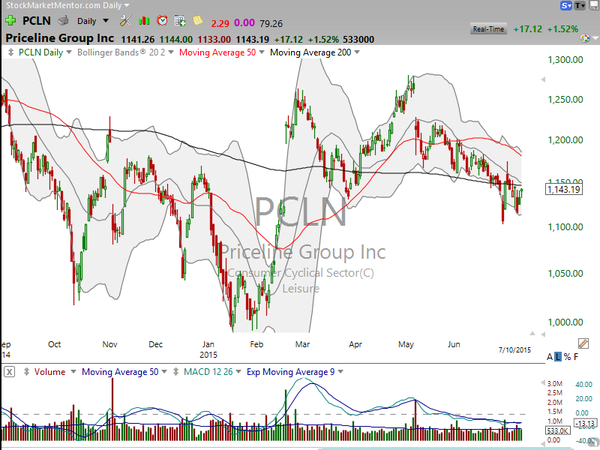Click the green plus add-symbol icon
The width and height of the screenshot is (600, 450).
pyautogui.click(x=10, y=21)
